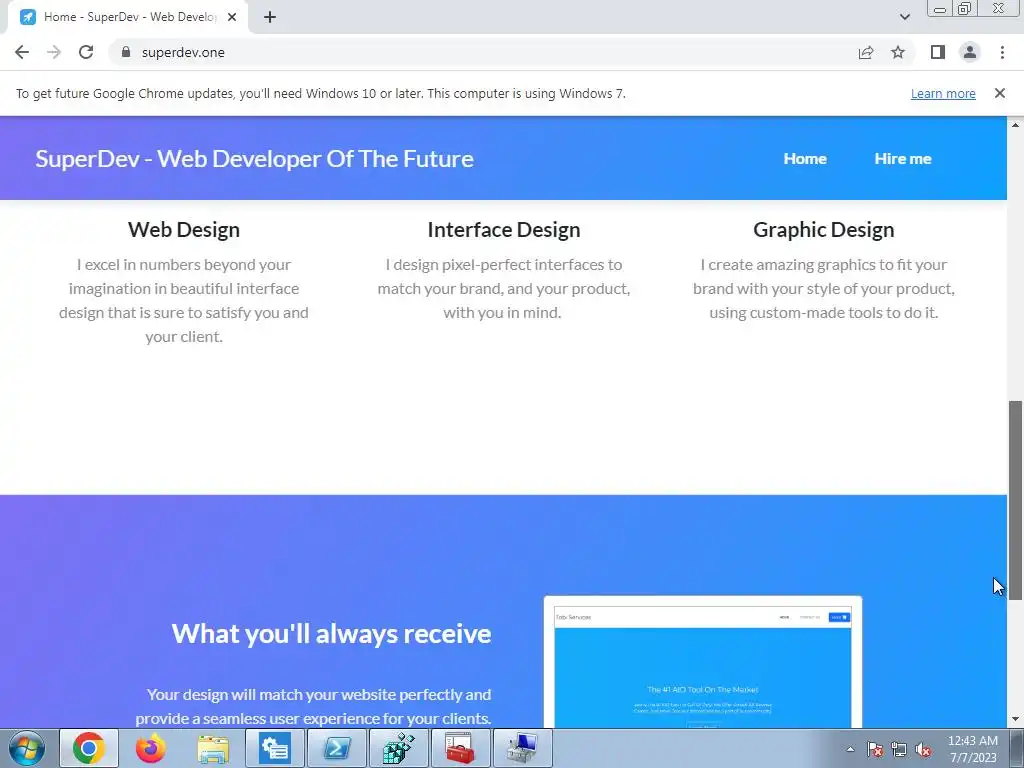This screenshot has height=768, width=1024.
Task: Select the Home - SuperDev tab
Action: click(x=128, y=17)
